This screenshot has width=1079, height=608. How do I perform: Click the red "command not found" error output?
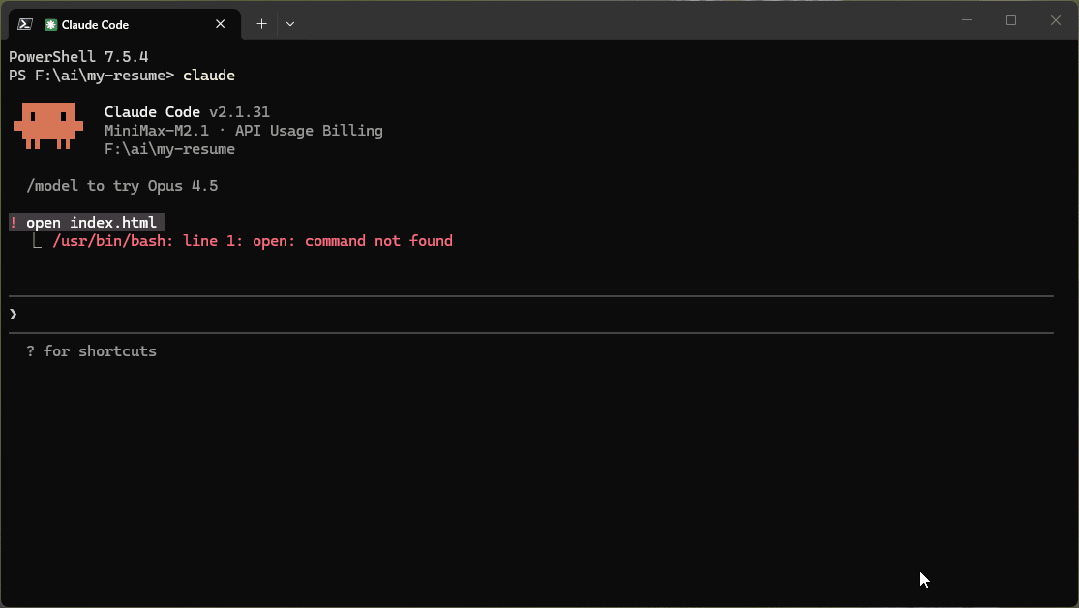(x=253, y=241)
